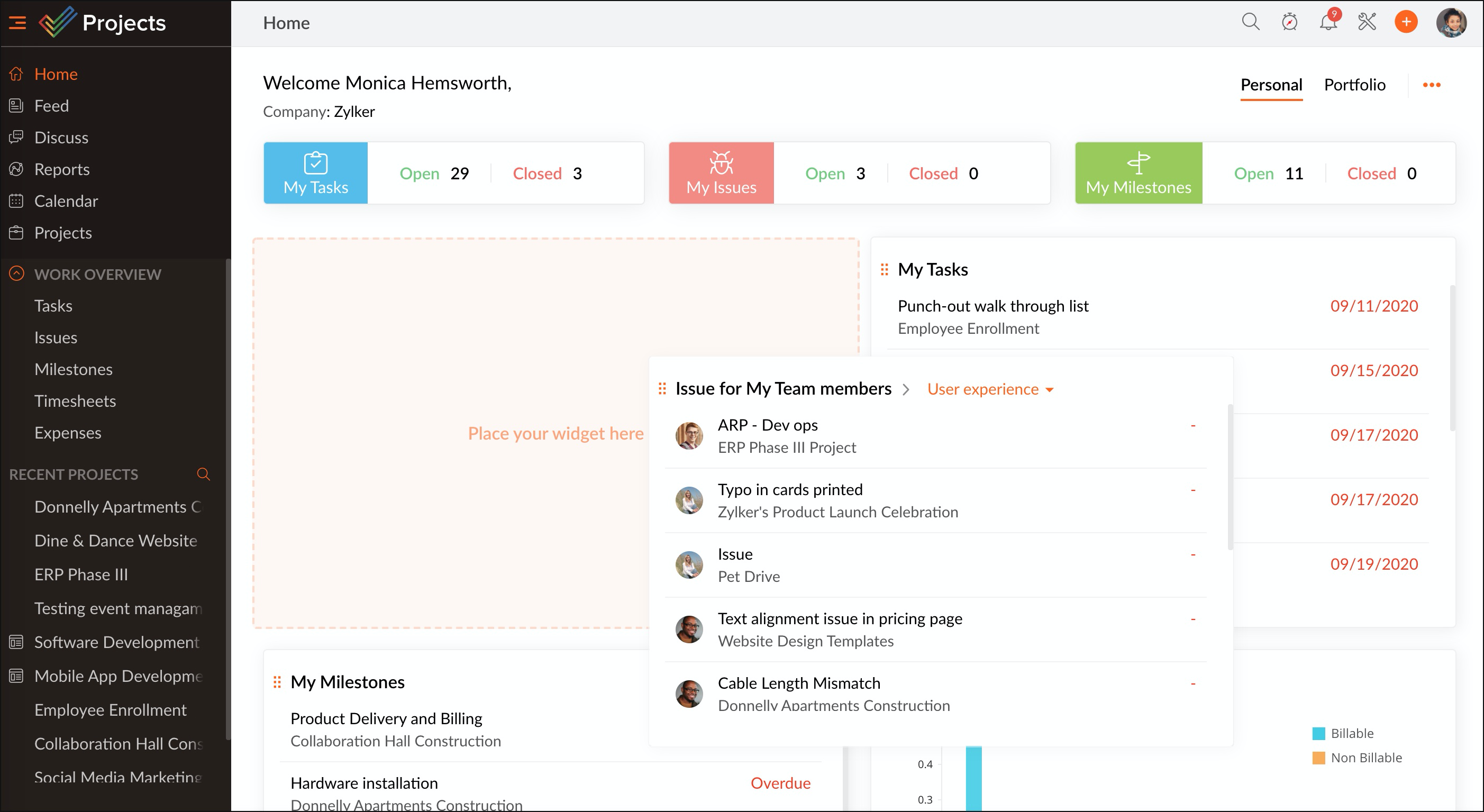Viewport: 1484px width, 812px height.
Task: Open ERP Phase III recent project
Action: 81,574
